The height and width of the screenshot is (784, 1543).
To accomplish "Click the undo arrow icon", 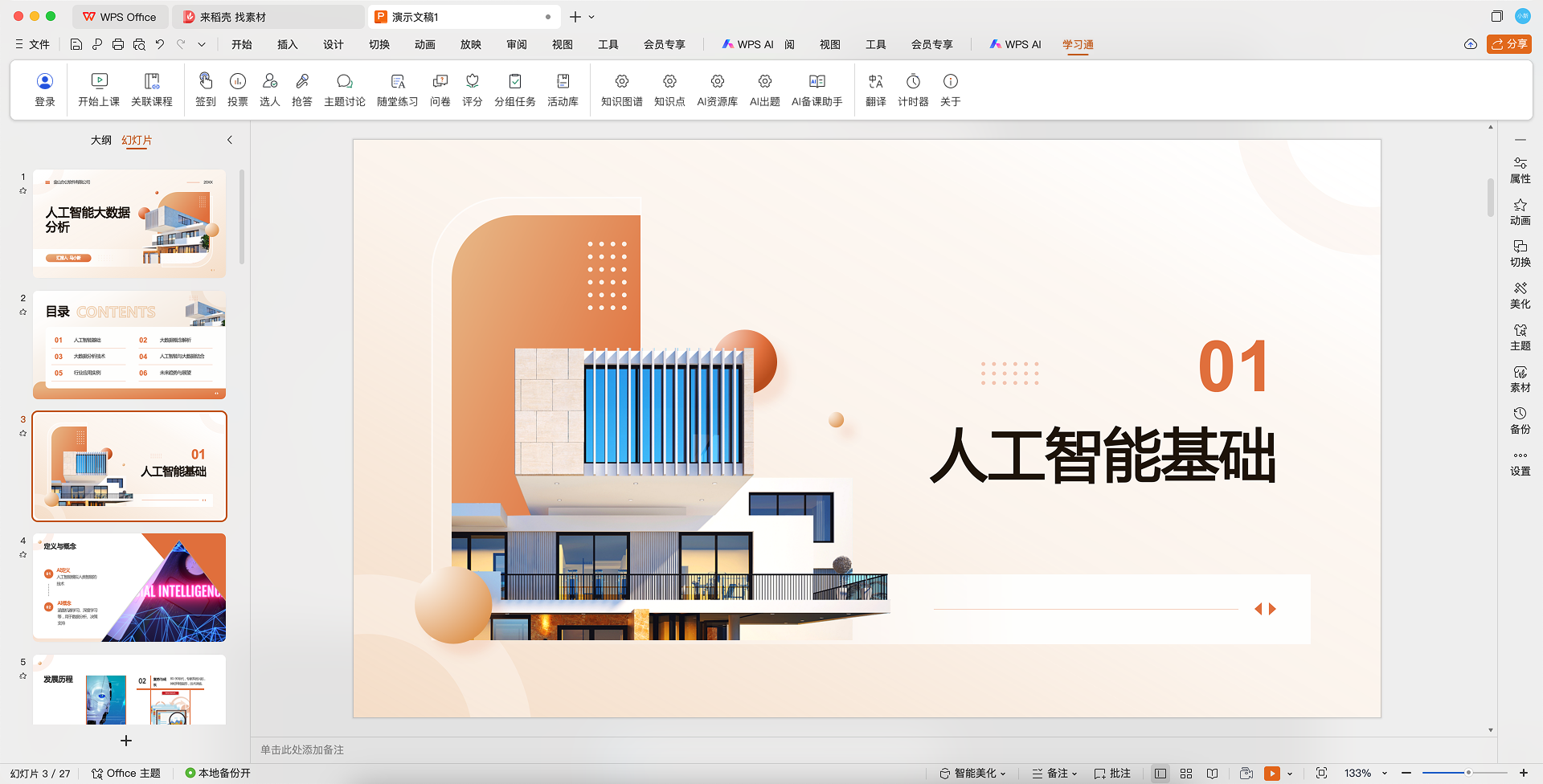I will [x=160, y=44].
